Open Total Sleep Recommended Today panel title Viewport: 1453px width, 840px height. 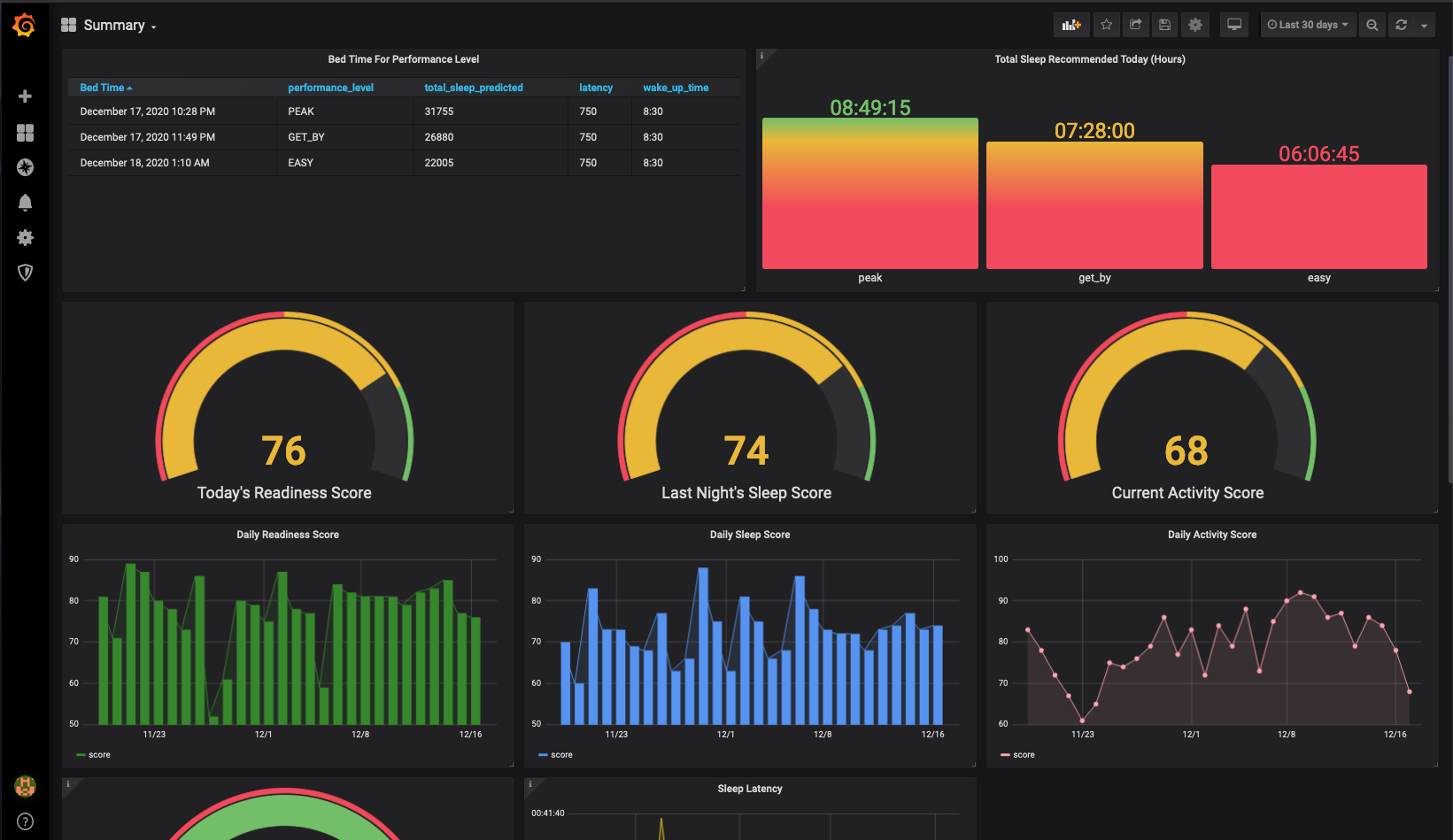(1089, 59)
